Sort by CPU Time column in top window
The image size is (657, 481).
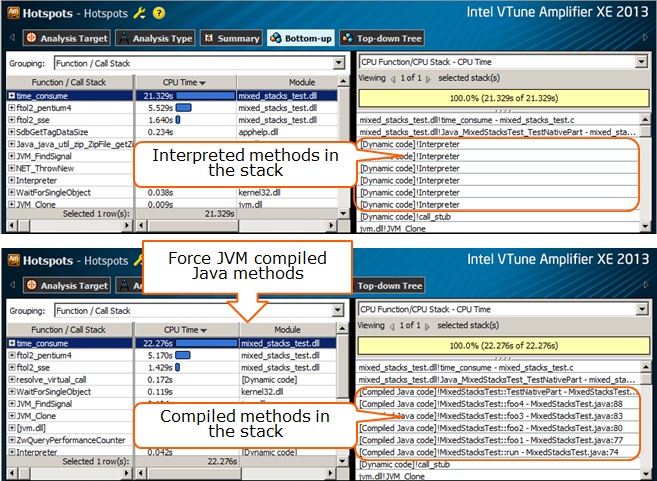(185, 83)
